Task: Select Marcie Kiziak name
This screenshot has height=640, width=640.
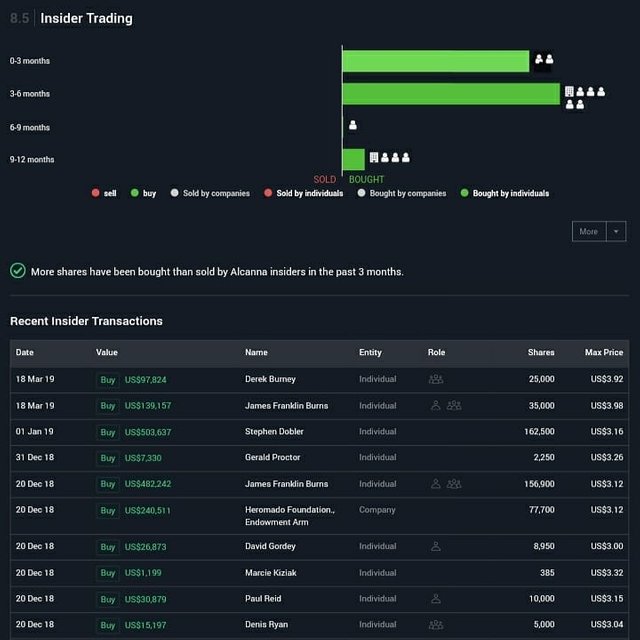Action: 271,573
